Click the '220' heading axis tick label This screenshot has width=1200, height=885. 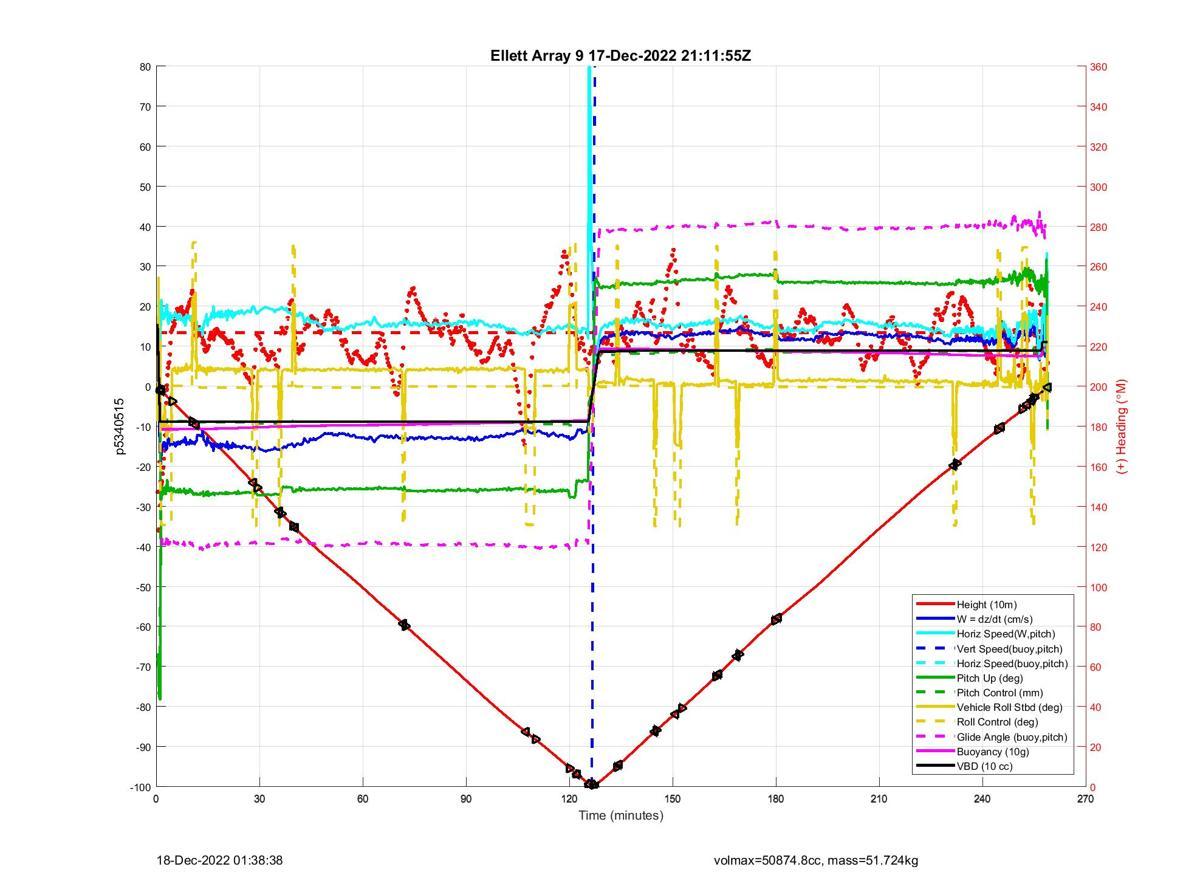click(1099, 347)
